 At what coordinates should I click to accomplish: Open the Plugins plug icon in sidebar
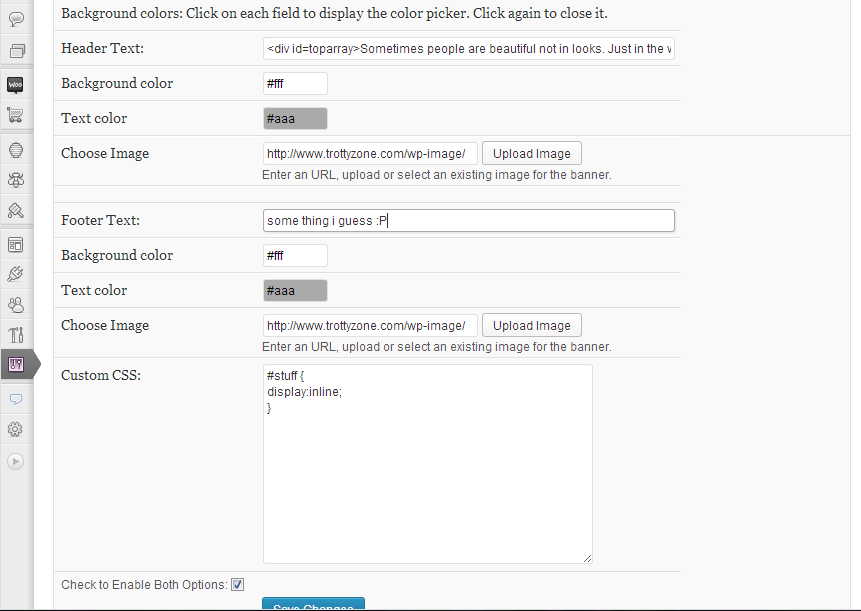[15, 274]
